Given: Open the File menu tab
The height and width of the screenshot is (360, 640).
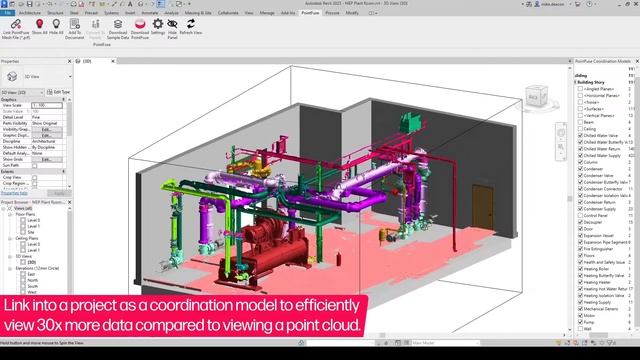Looking at the screenshot, I should (x=7, y=13).
